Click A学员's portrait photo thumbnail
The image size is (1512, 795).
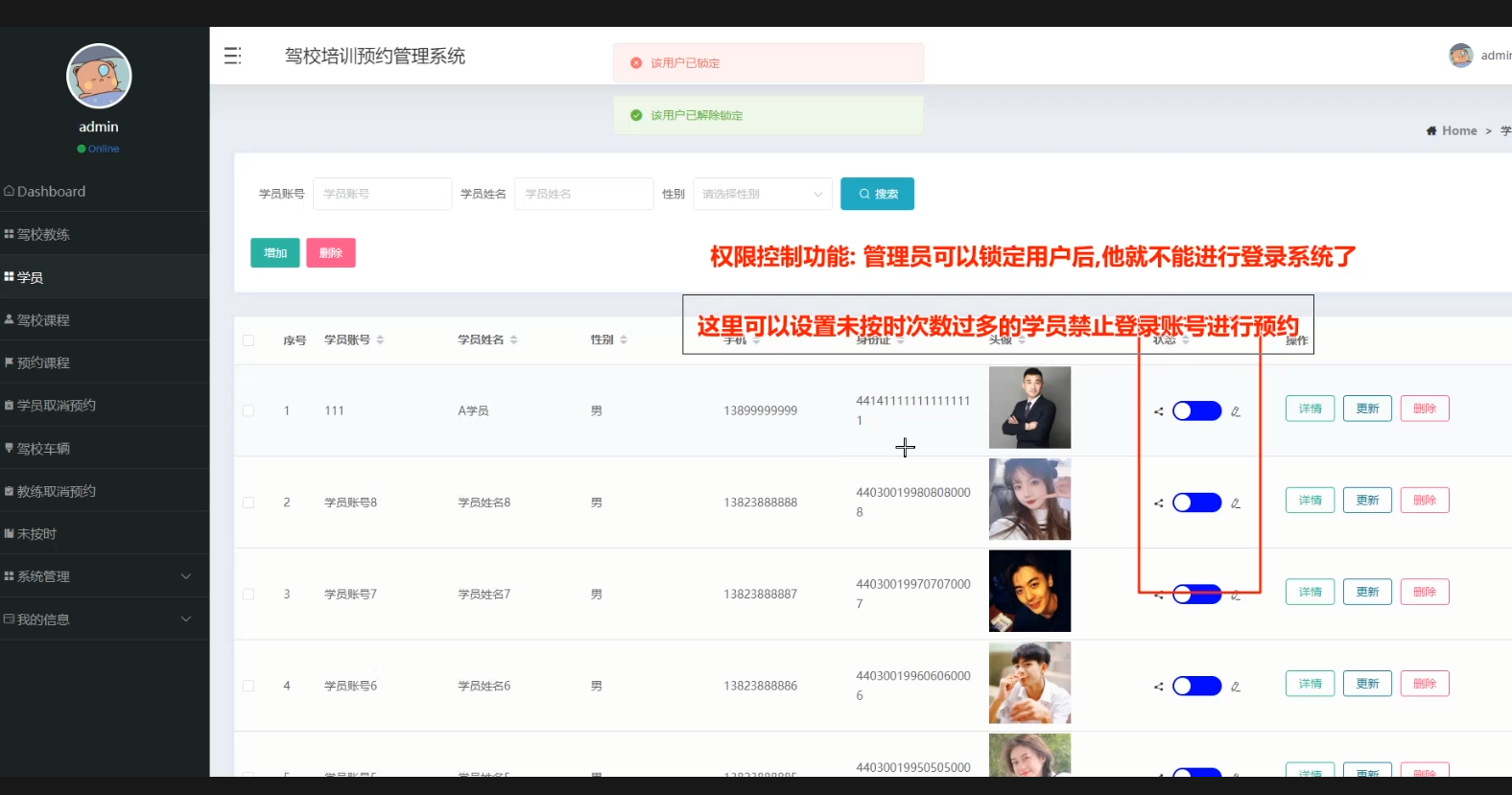click(1029, 408)
